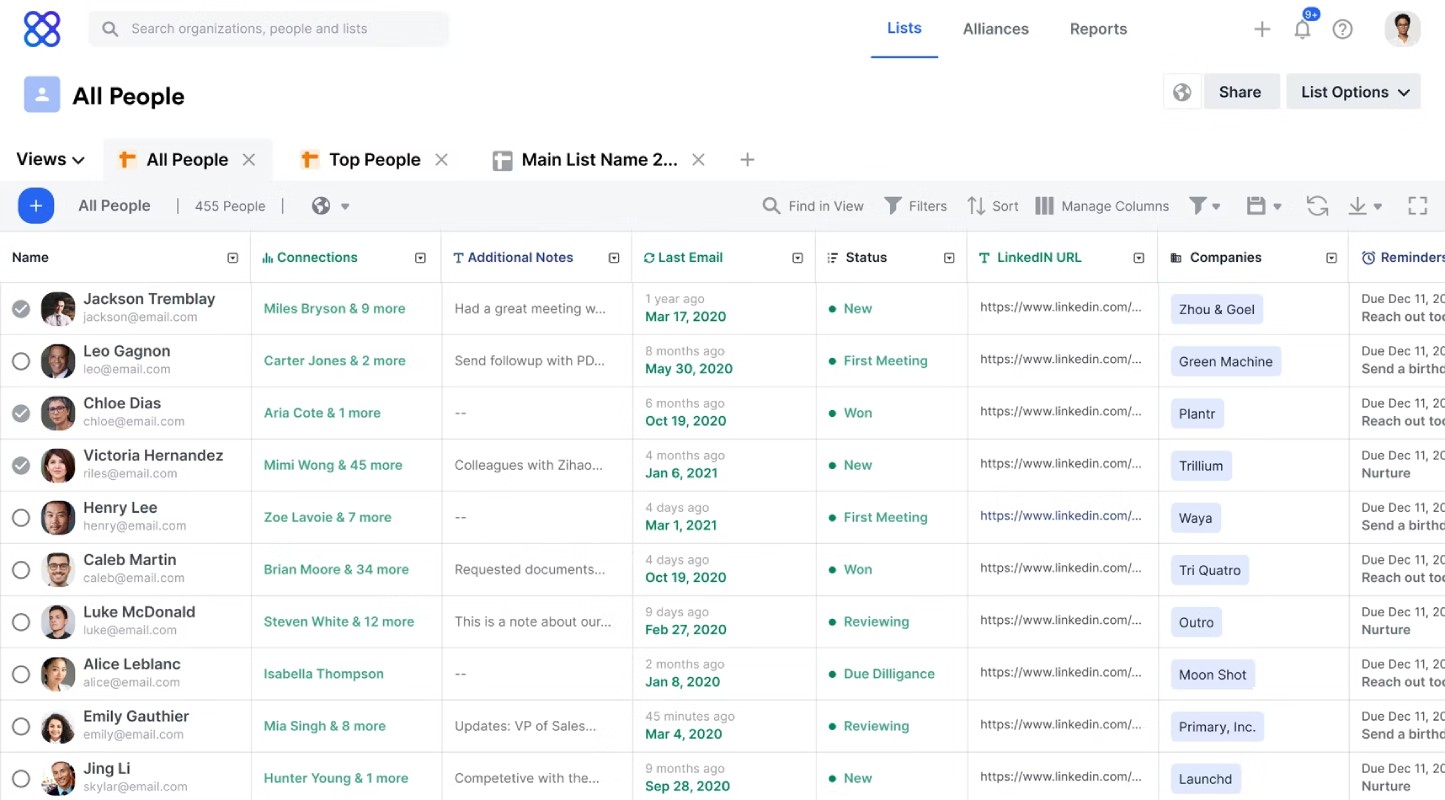Click Find in View search

(x=813, y=206)
